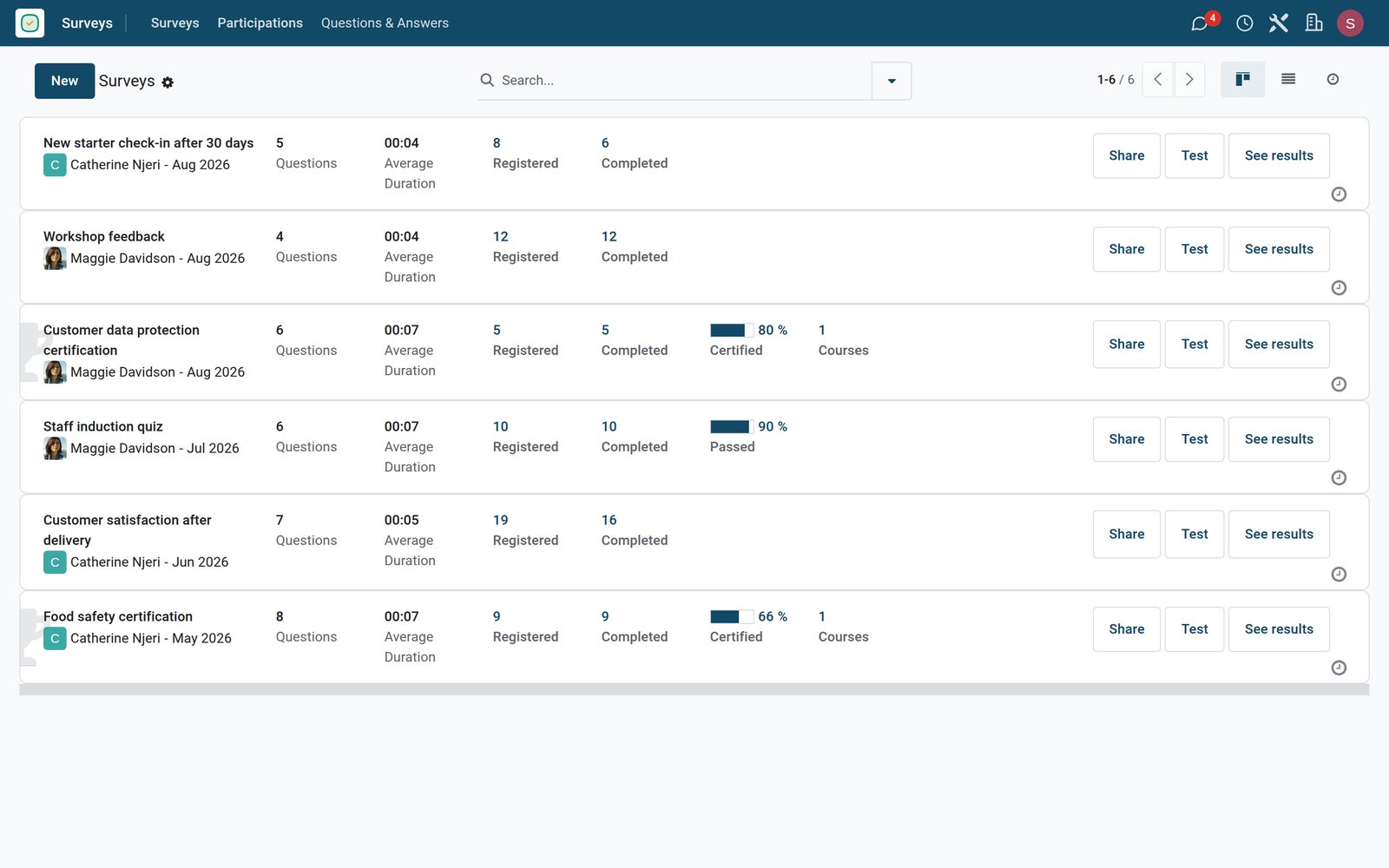Test the Workshop feedback survey
Image resolution: width=1389 pixels, height=868 pixels.
click(x=1194, y=249)
